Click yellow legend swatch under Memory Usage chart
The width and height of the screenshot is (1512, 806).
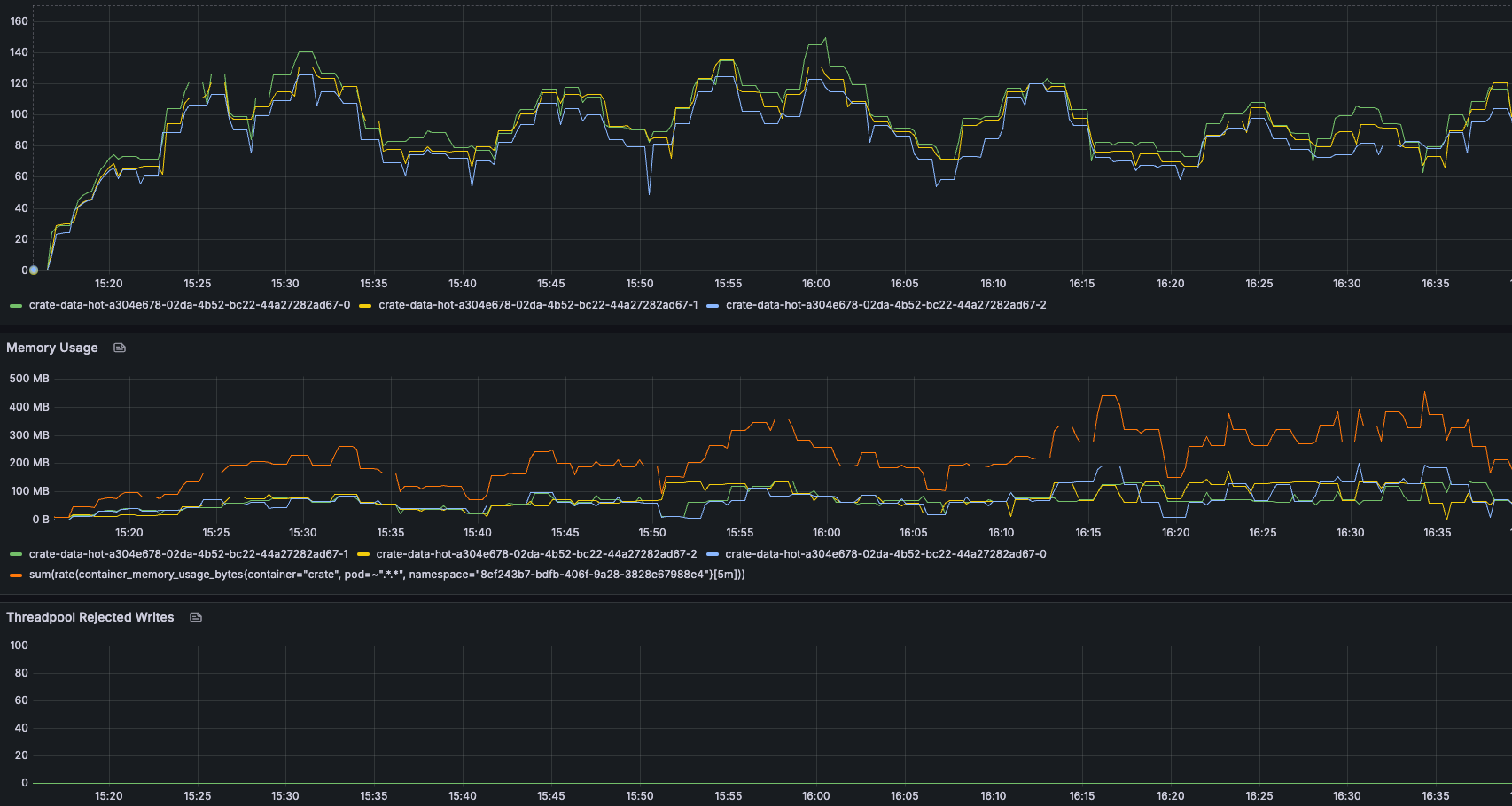click(x=363, y=554)
